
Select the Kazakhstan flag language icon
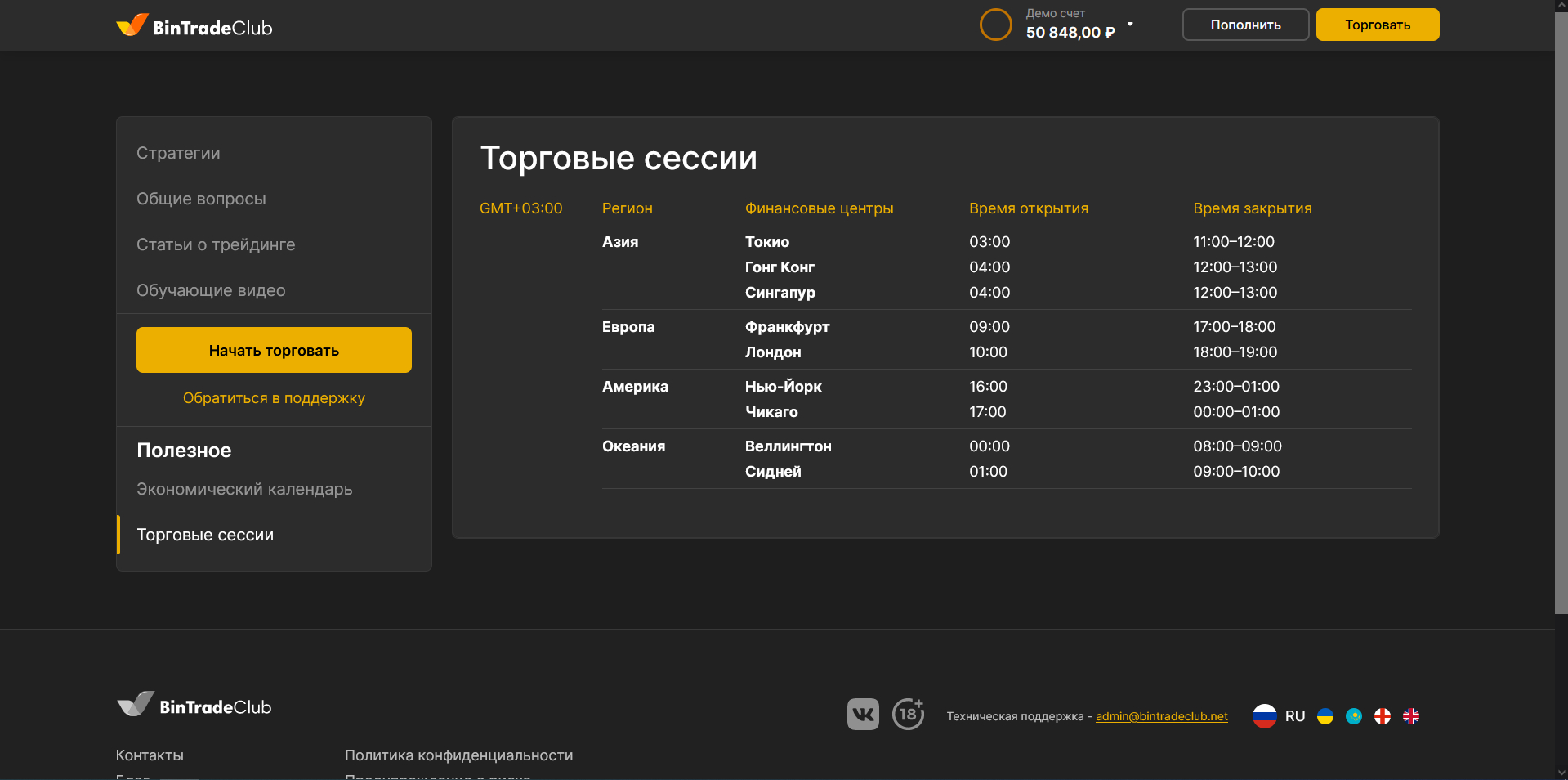click(1355, 716)
